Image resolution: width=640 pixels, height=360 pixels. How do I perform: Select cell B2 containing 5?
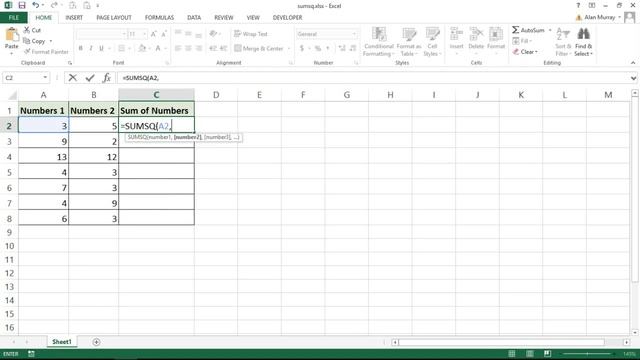tap(93, 126)
